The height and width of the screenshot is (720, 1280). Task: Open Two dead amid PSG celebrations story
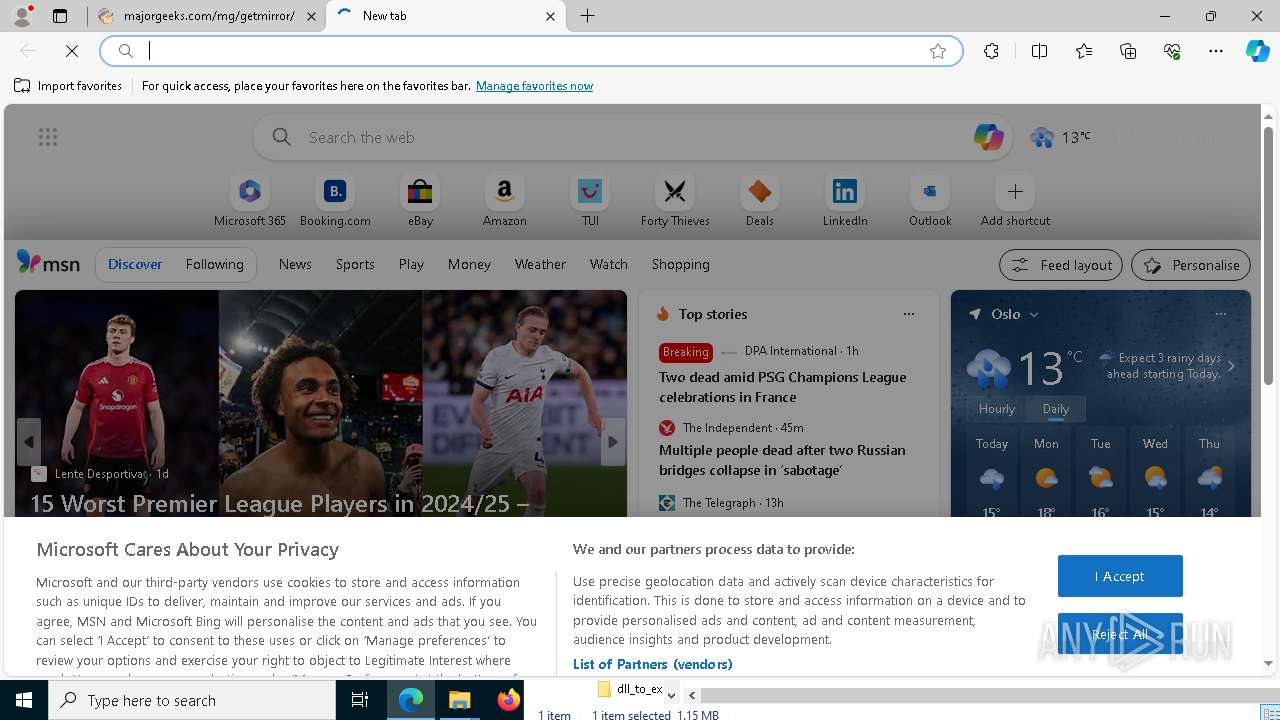[783, 387]
